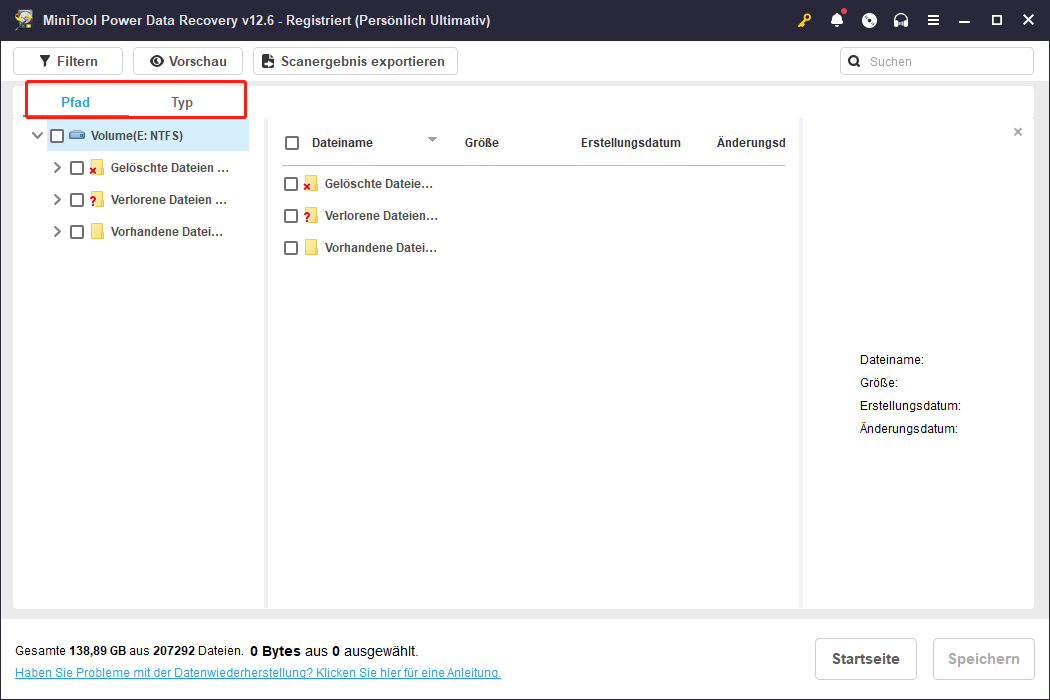
Task: Collapse the Volume(E: NTFS) tree node
Action: [x=38, y=135]
